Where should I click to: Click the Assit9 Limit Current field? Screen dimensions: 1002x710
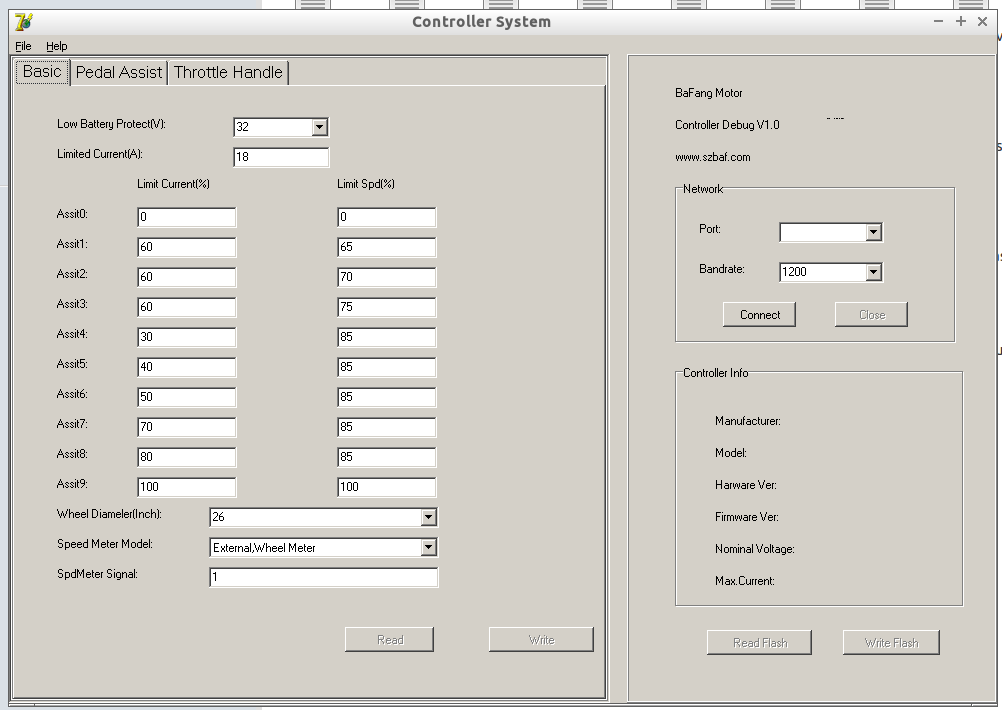(187, 487)
